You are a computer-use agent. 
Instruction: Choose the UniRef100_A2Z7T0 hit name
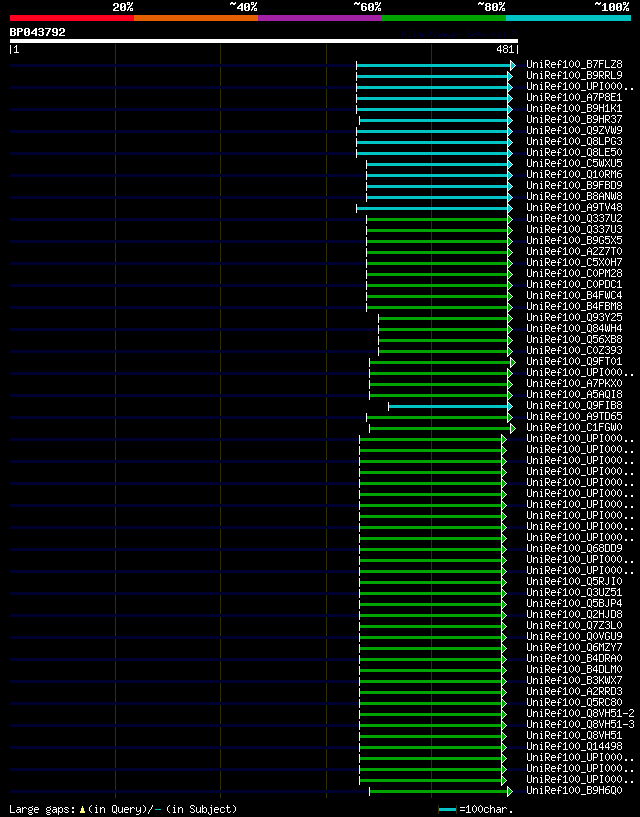(574, 251)
